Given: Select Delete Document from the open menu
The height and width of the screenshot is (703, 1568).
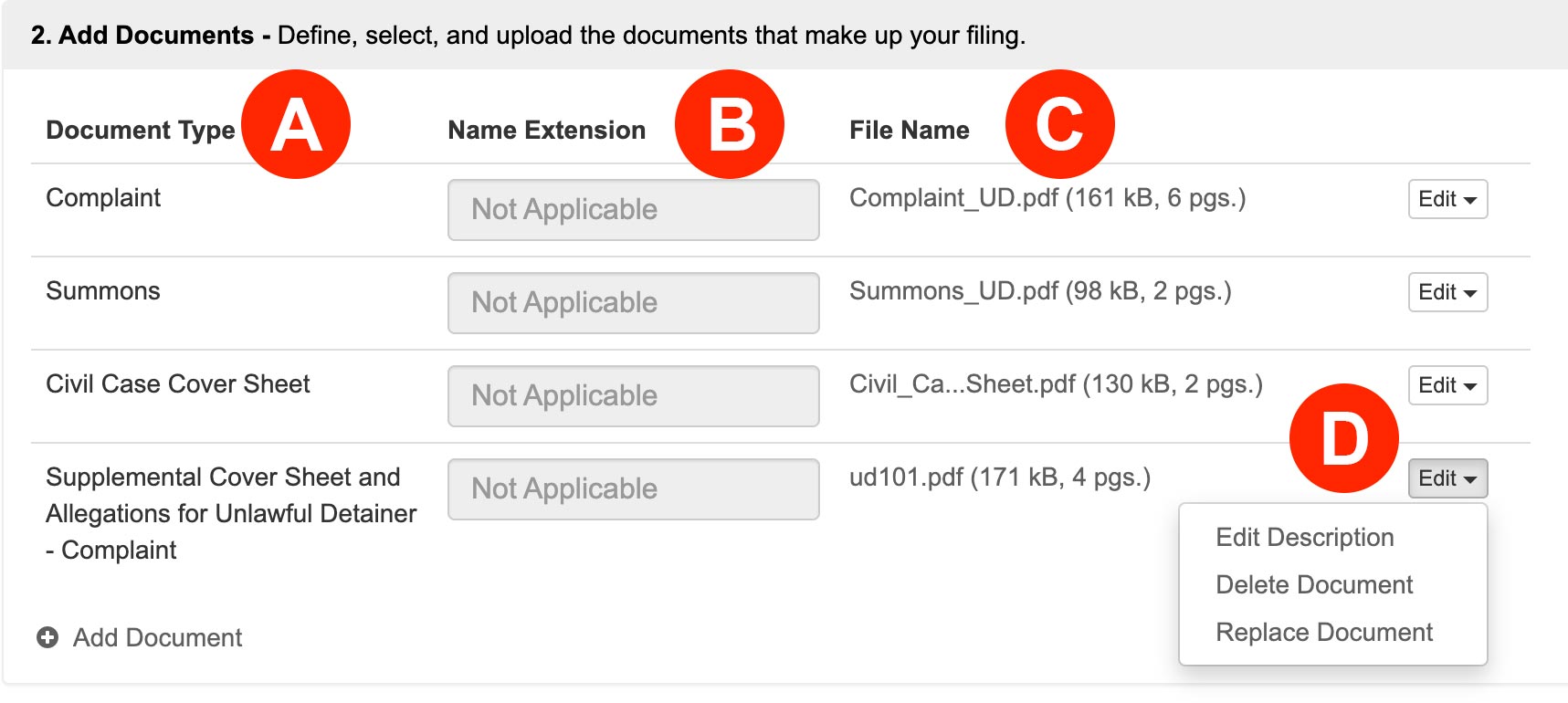Looking at the screenshot, I should tap(1312, 584).
